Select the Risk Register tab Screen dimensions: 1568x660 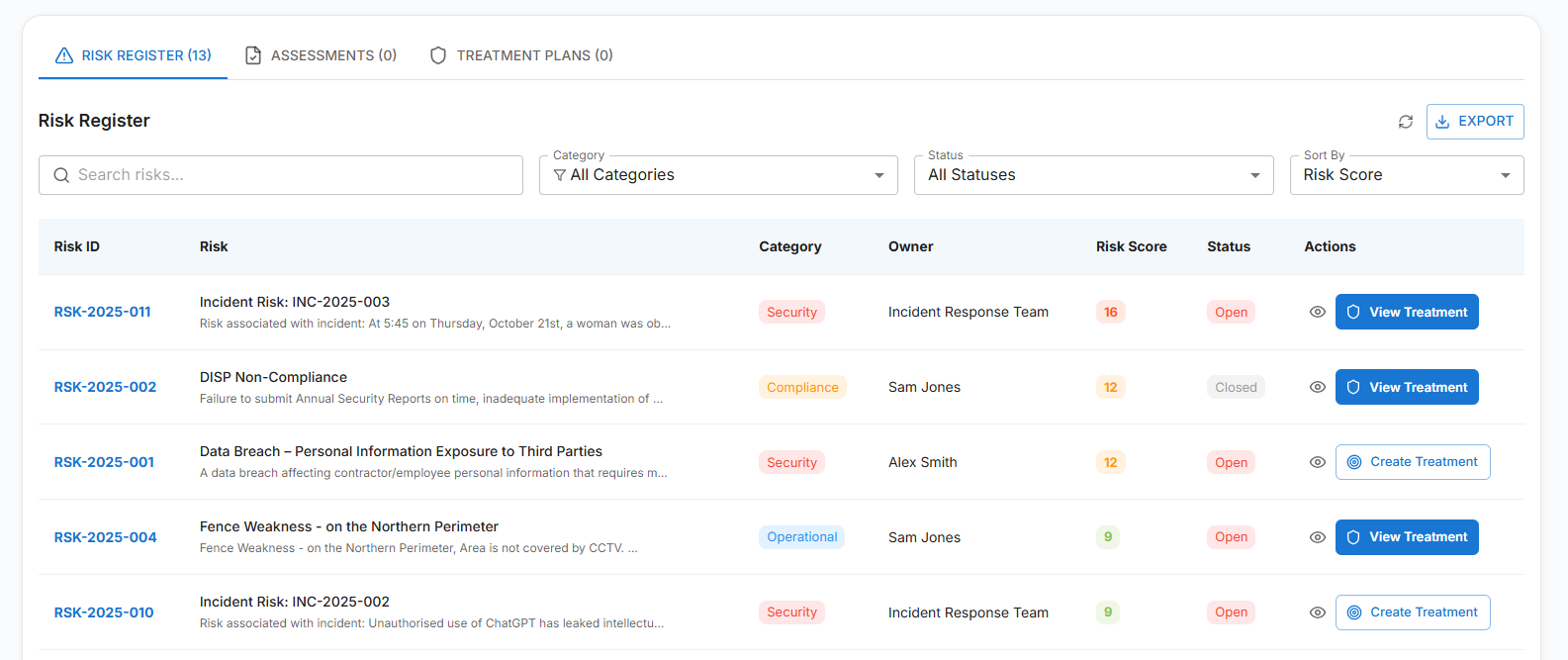pyautogui.click(x=134, y=55)
